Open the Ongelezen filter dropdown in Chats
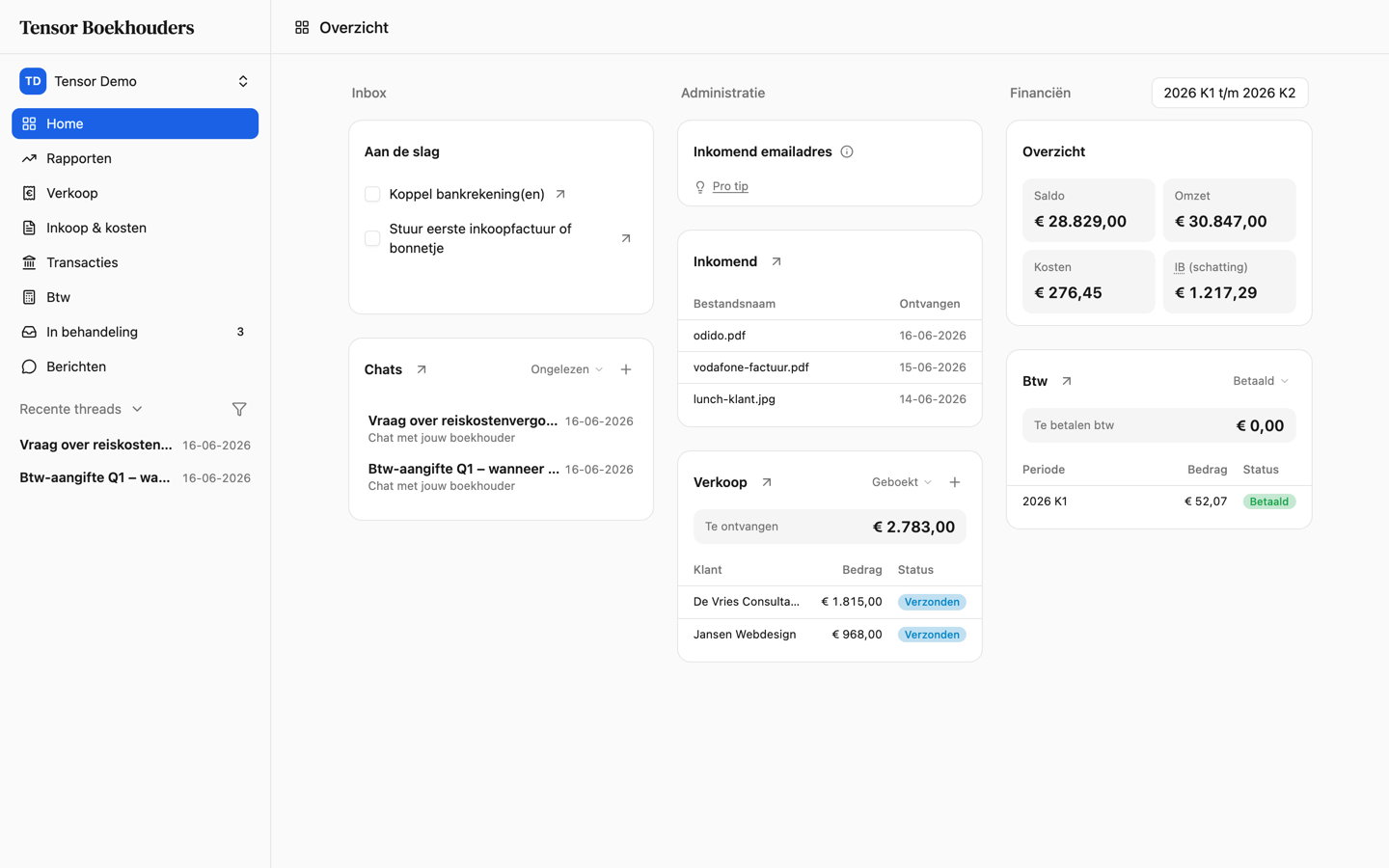Screen dimensions: 1389x868 click(567, 369)
